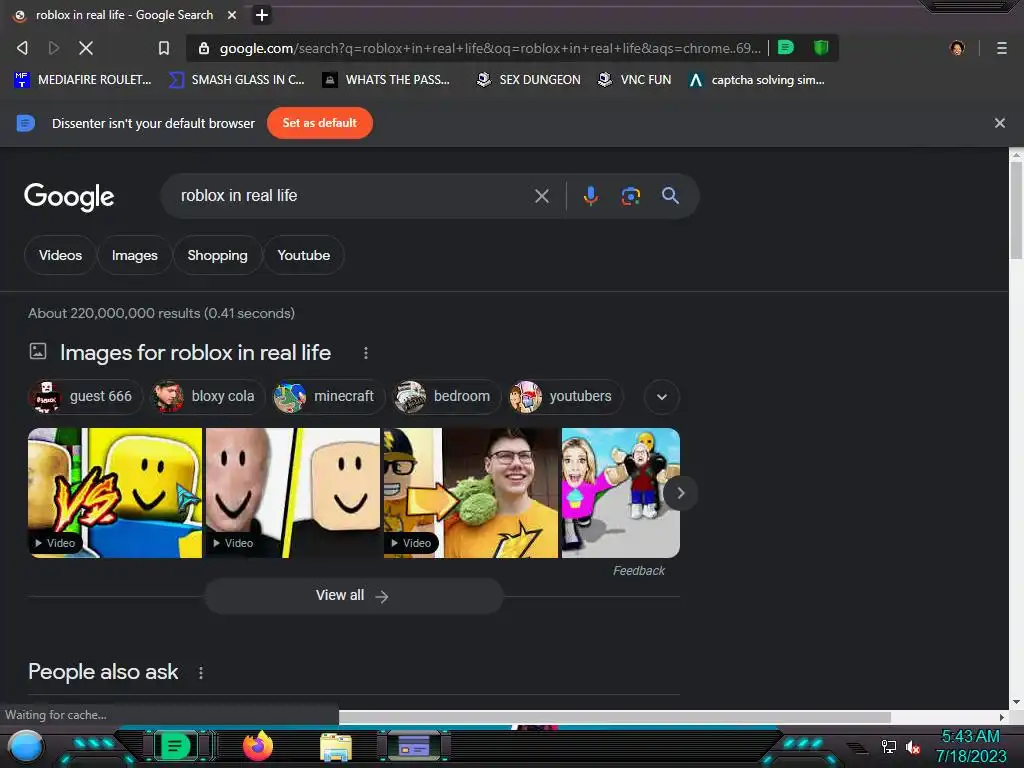Launch Firefox from the taskbar
1024x768 pixels.
click(x=258, y=746)
